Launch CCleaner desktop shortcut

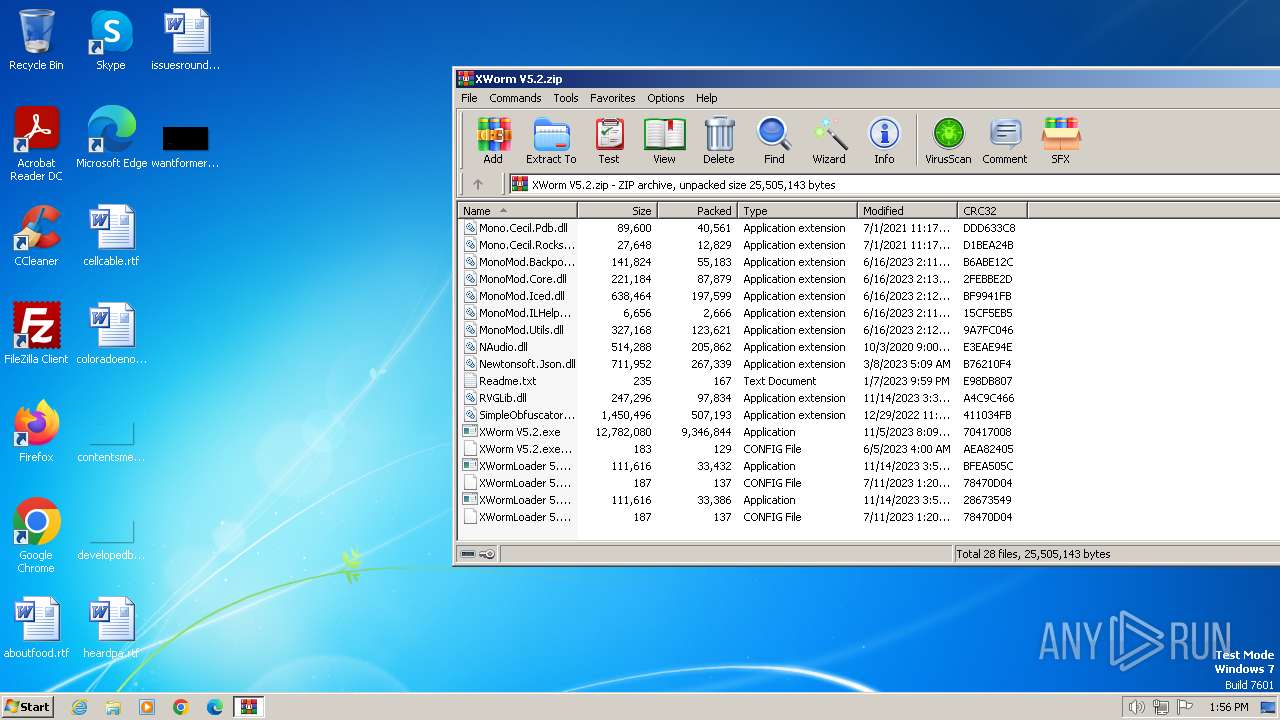pyautogui.click(x=36, y=236)
